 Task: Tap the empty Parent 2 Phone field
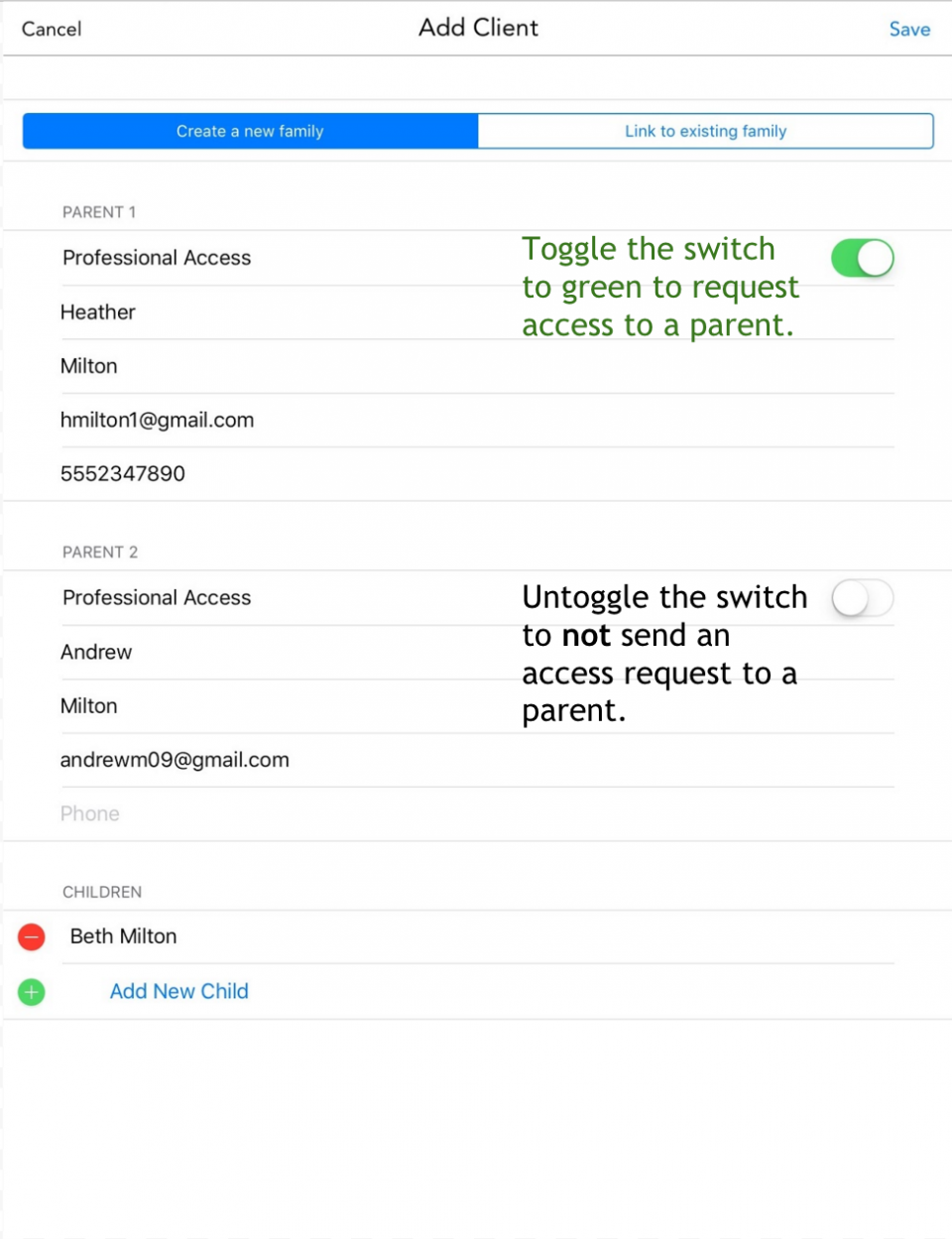click(477, 813)
